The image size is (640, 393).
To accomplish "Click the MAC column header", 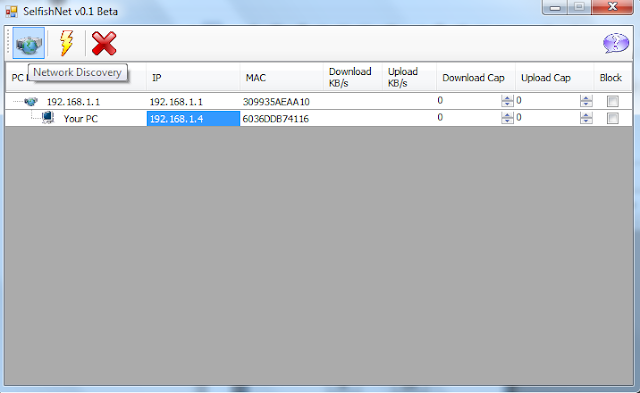I will (282, 78).
